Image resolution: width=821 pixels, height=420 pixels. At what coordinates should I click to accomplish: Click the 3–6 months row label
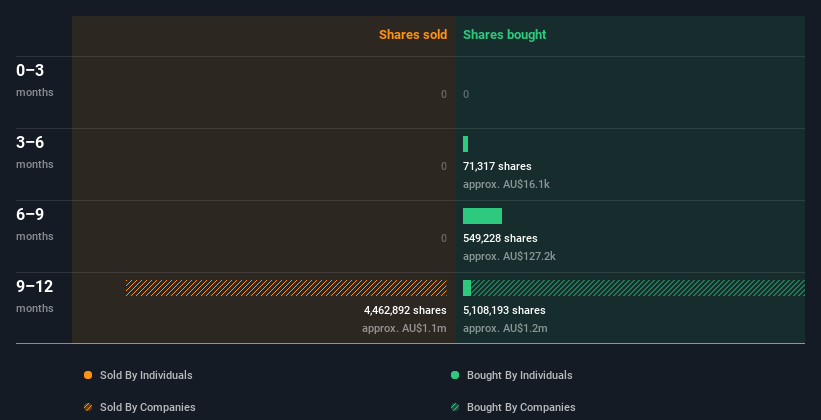click(35, 152)
